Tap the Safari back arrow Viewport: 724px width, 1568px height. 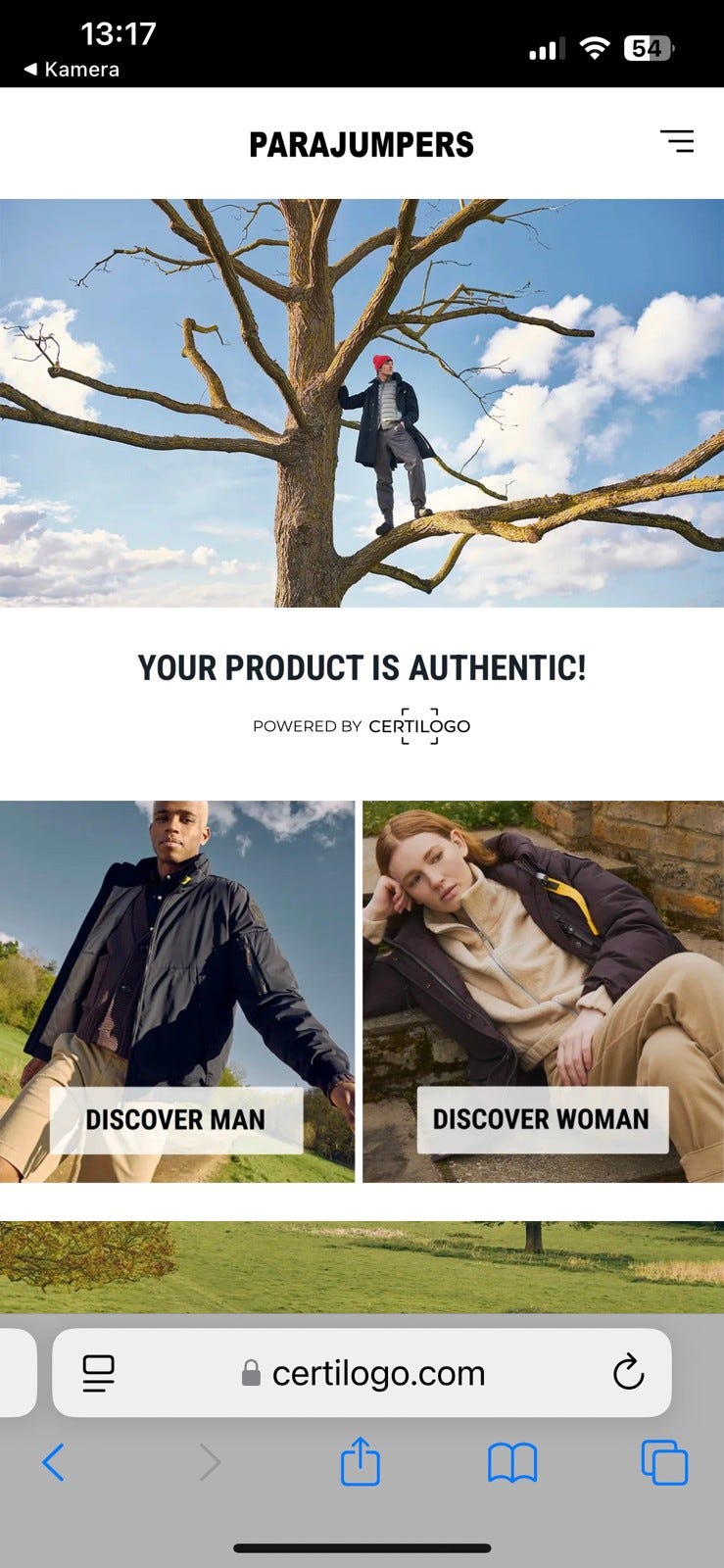point(54,1463)
